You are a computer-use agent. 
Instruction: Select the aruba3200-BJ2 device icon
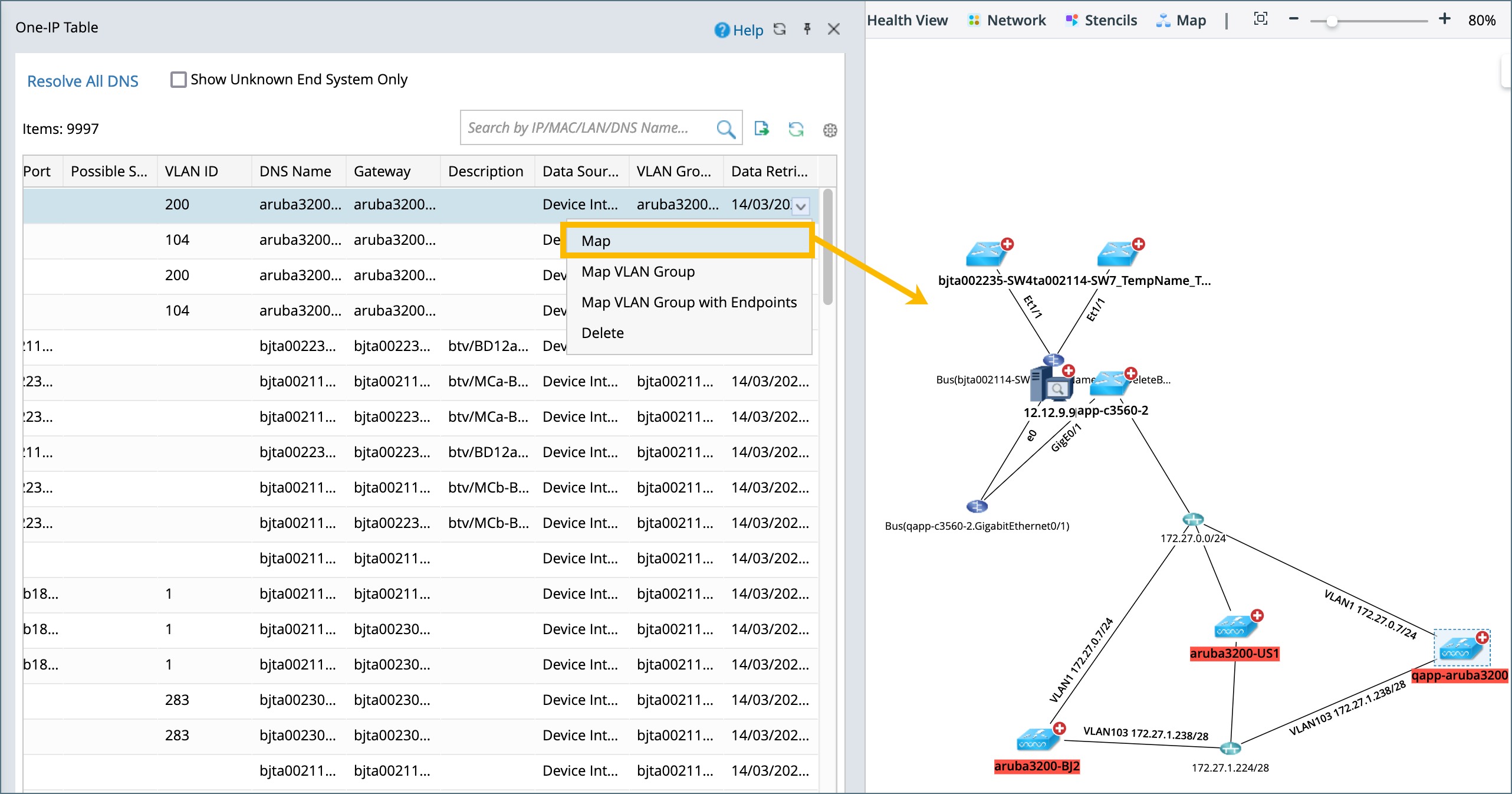pos(1037,740)
